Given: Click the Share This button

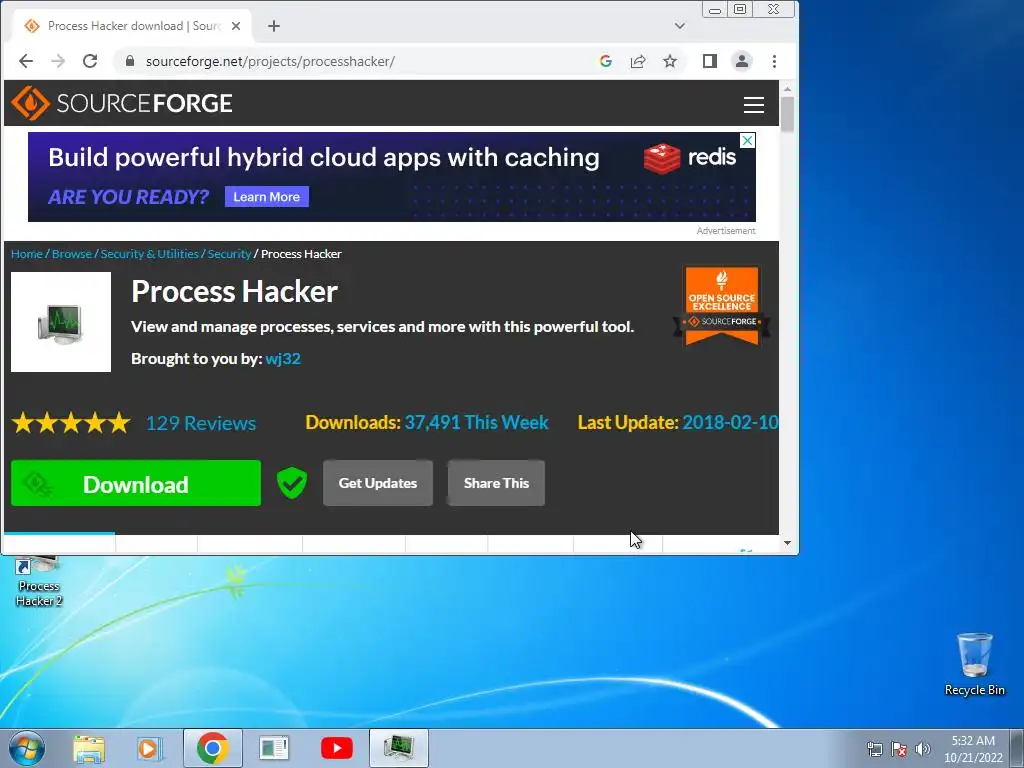Looking at the screenshot, I should click(496, 483).
